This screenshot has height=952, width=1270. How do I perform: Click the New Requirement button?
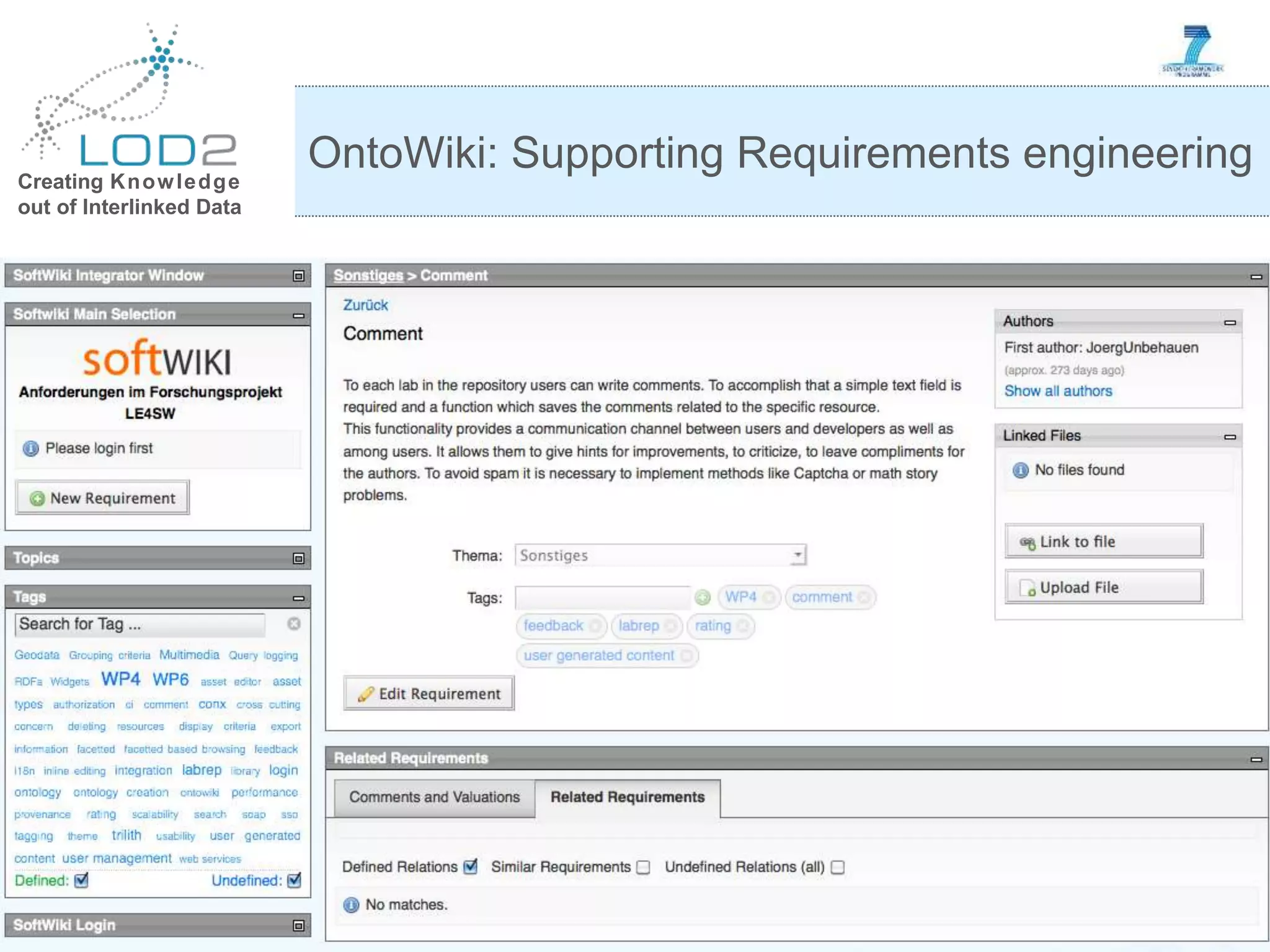102,498
